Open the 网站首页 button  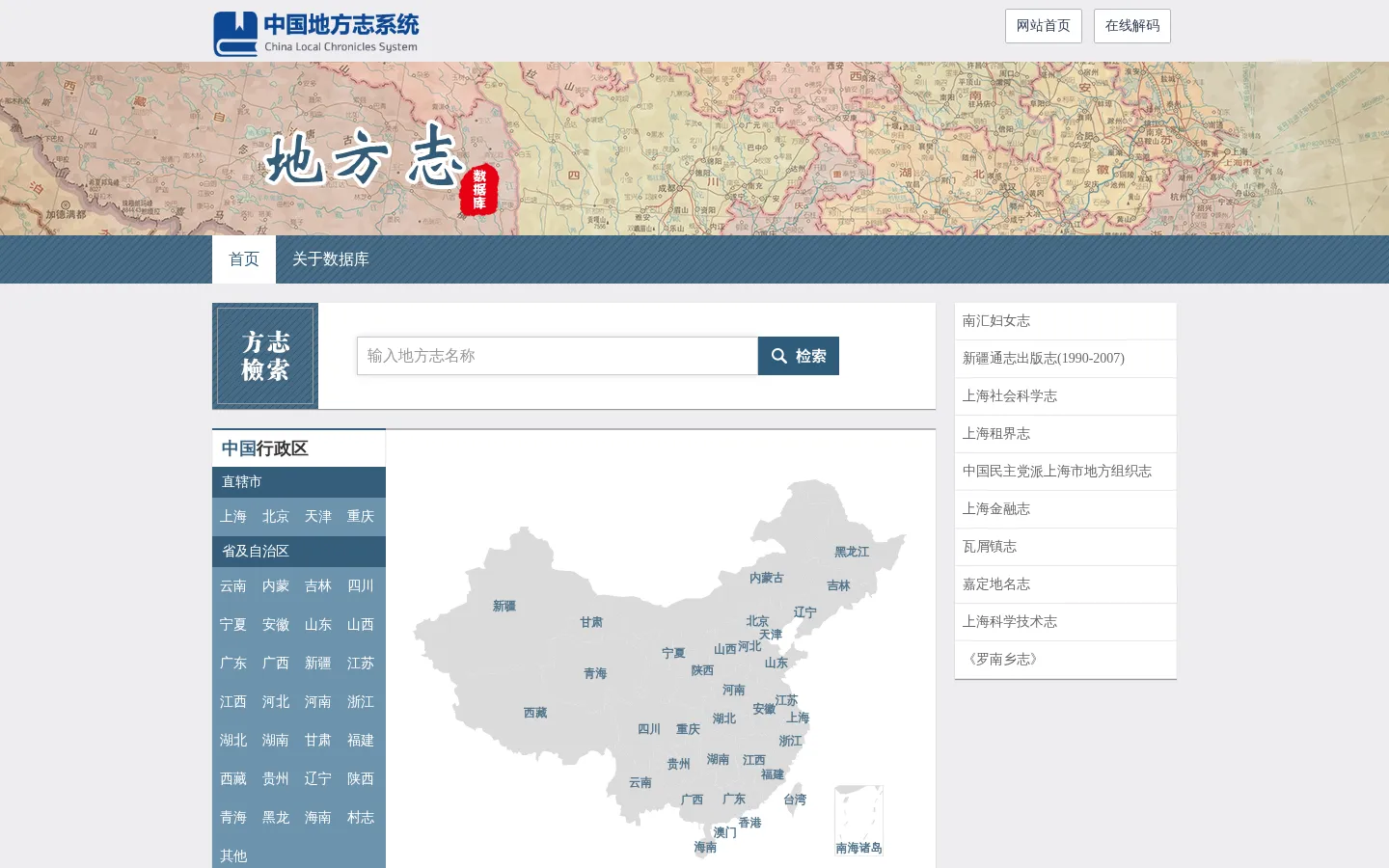coord(1044,26)
